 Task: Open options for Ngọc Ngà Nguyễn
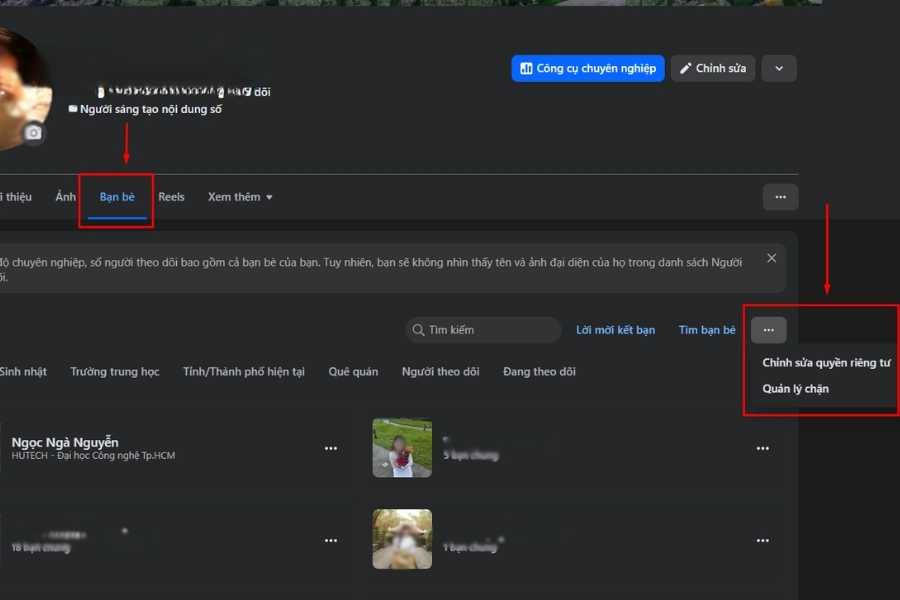pyautogui.click(x=331, y=449)
